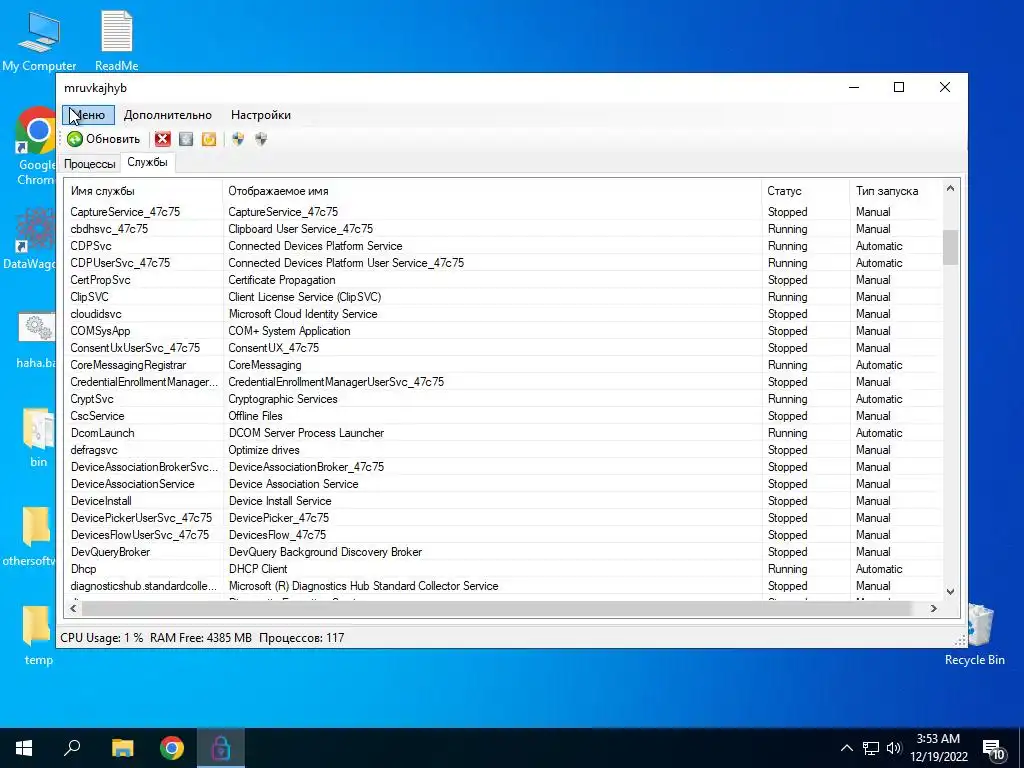Select CDPUserSvc_47c75 in the list
The width and height of the screenshot is (1024, 768).
120,263
